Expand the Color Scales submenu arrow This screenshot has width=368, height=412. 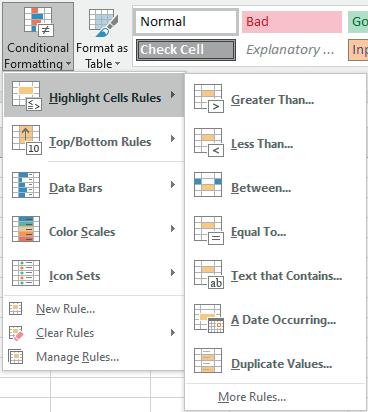coord(173,229)
